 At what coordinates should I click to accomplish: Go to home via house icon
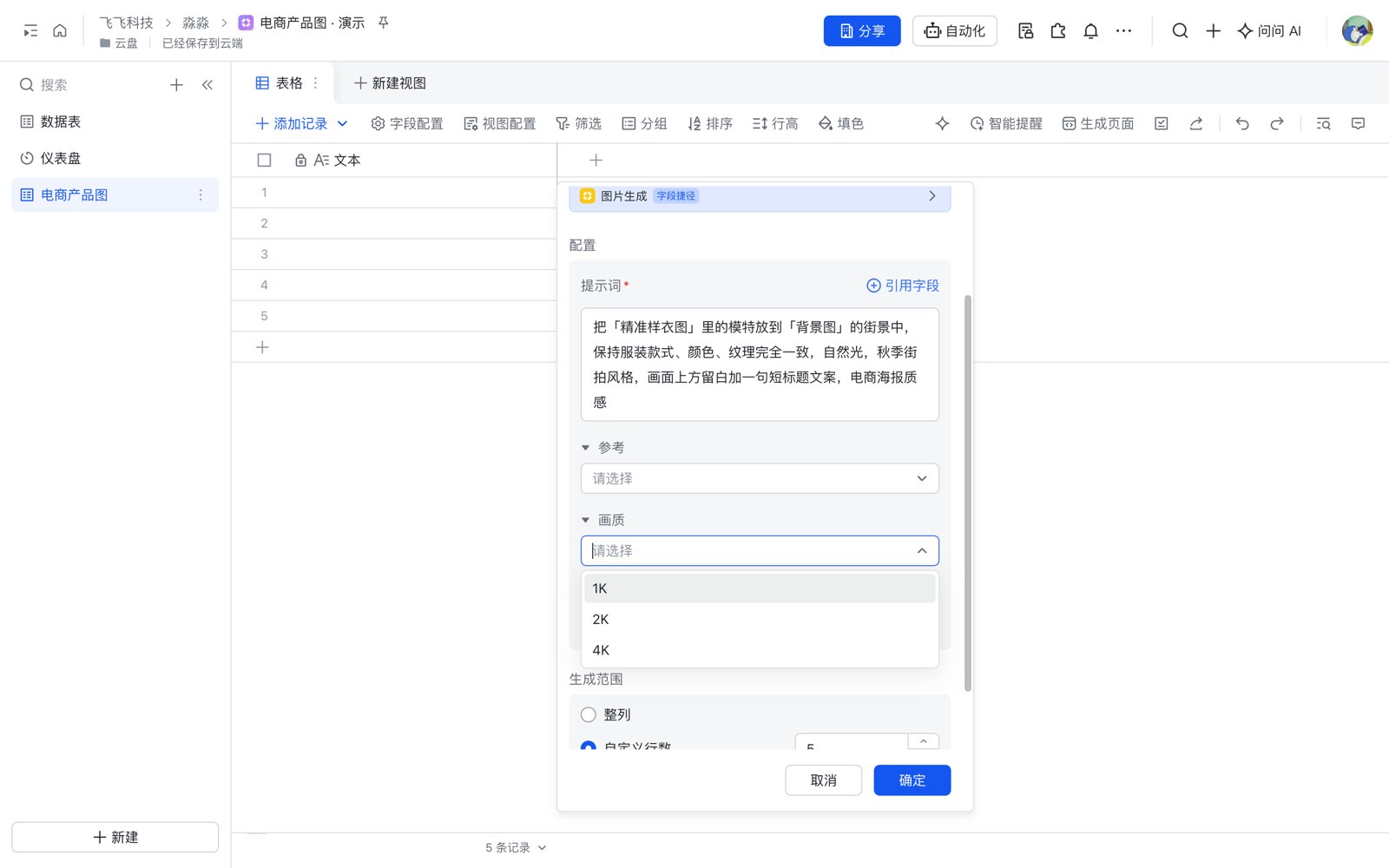point(60,31)
